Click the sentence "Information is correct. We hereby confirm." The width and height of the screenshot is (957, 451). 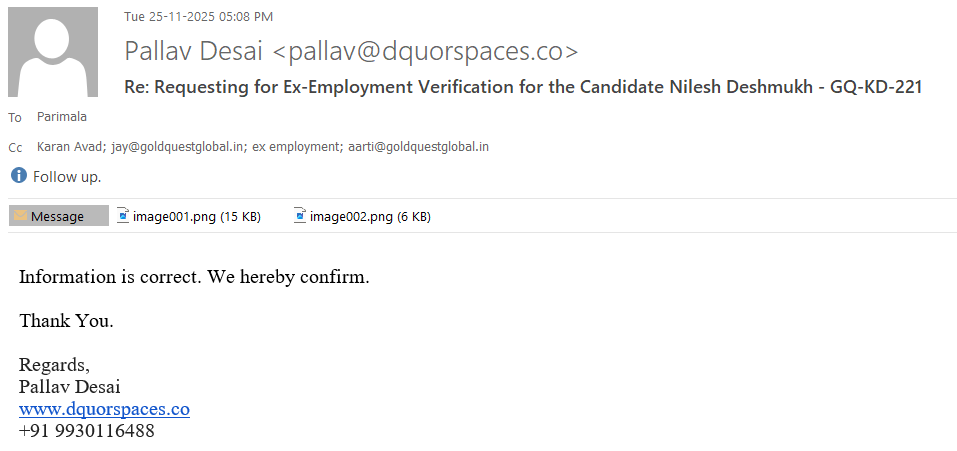[194, 277]
